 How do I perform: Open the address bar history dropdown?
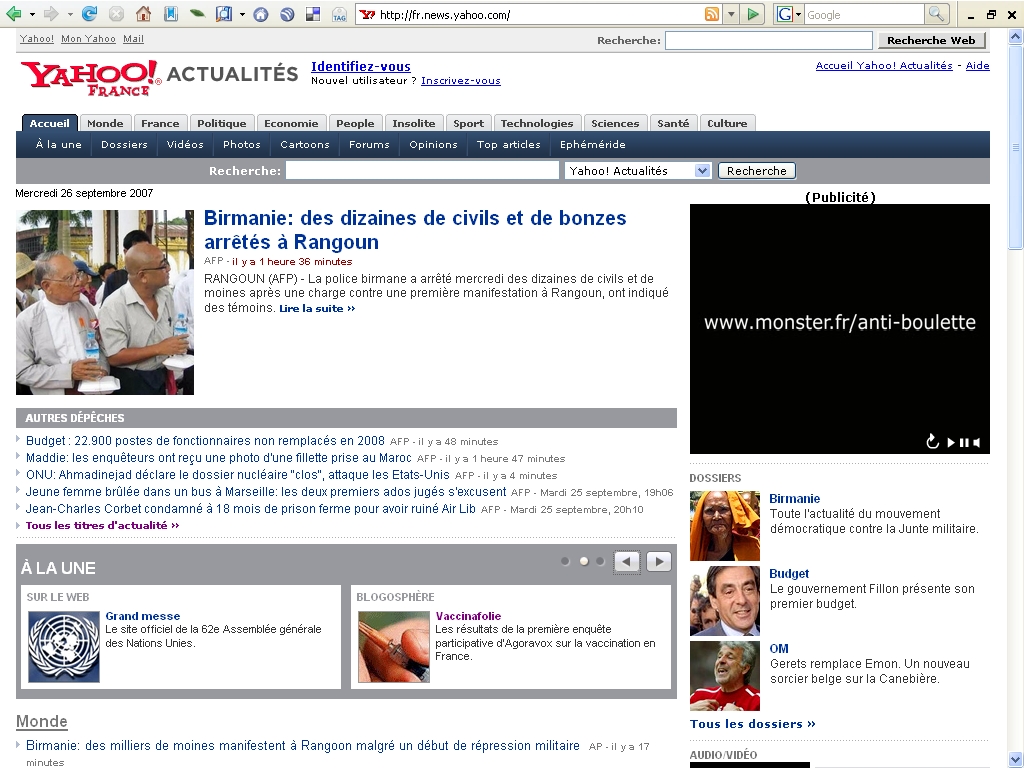(x=731, y=14)
